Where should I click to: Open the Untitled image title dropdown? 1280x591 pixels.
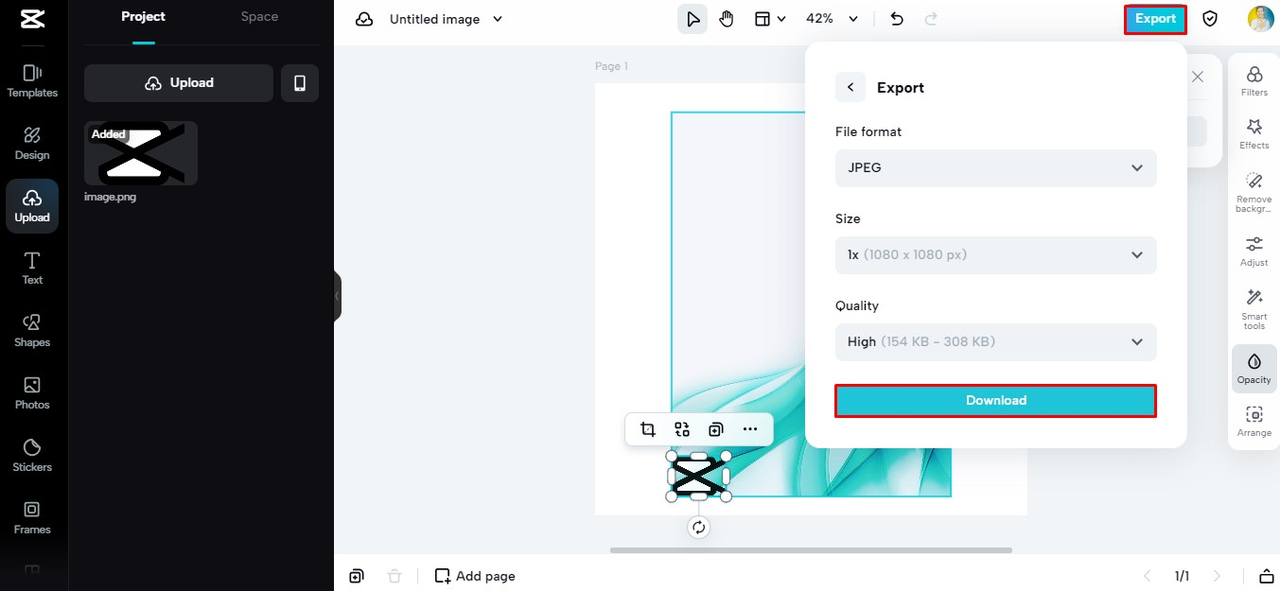click(446, 19)
